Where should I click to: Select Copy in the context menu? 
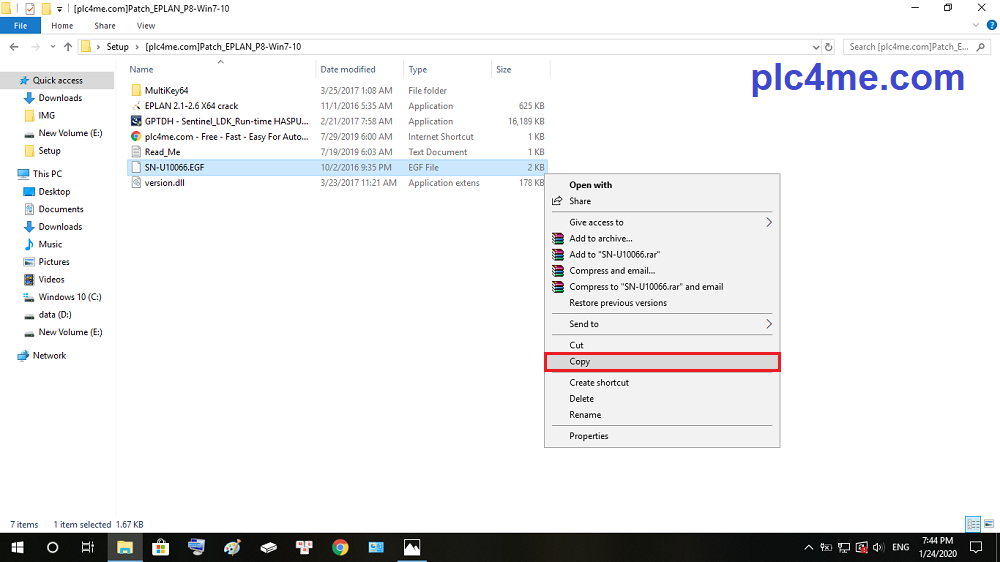pos(580,362)
